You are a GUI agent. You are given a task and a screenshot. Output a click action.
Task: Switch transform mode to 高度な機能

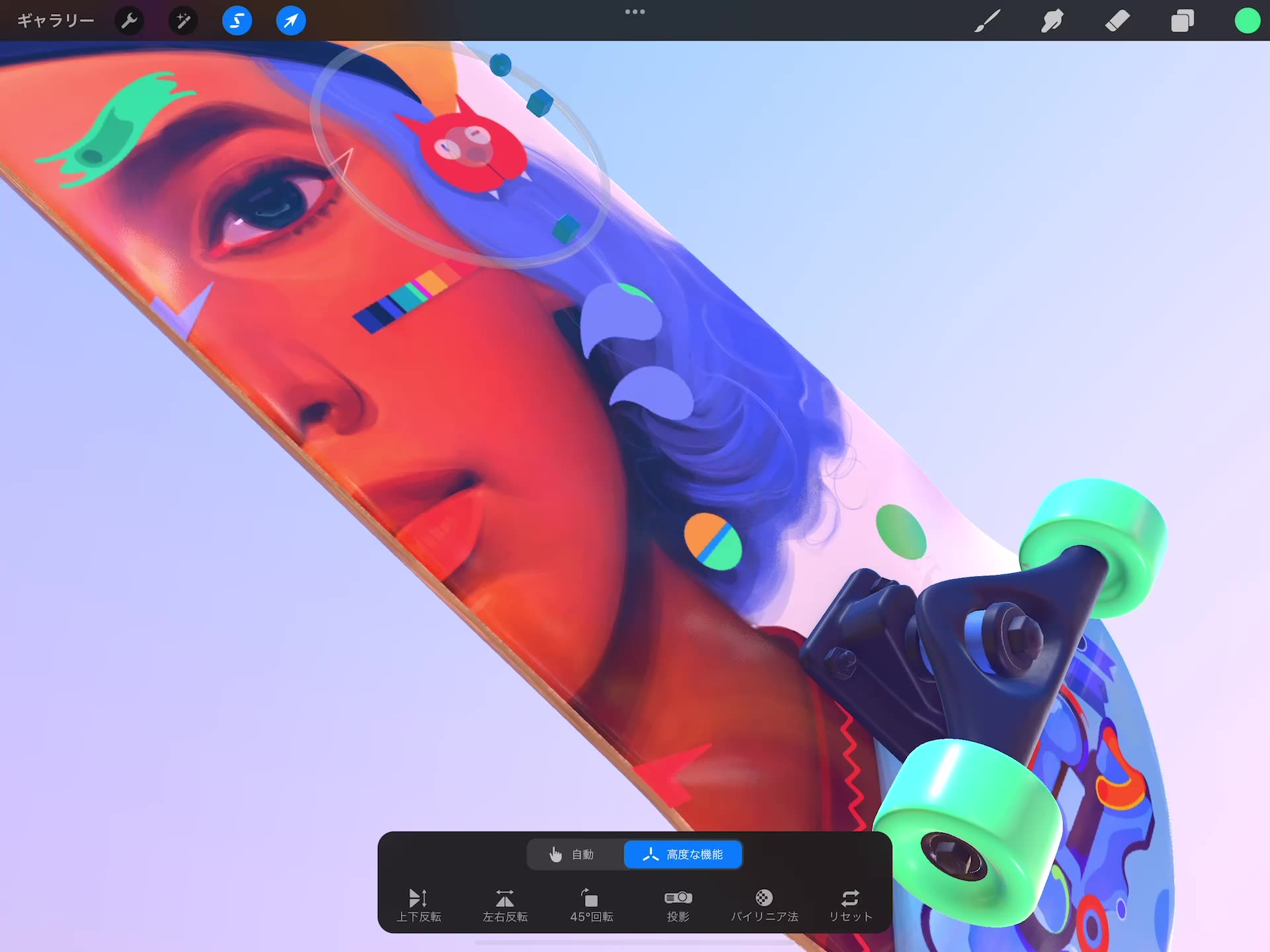tap(683, 854)
